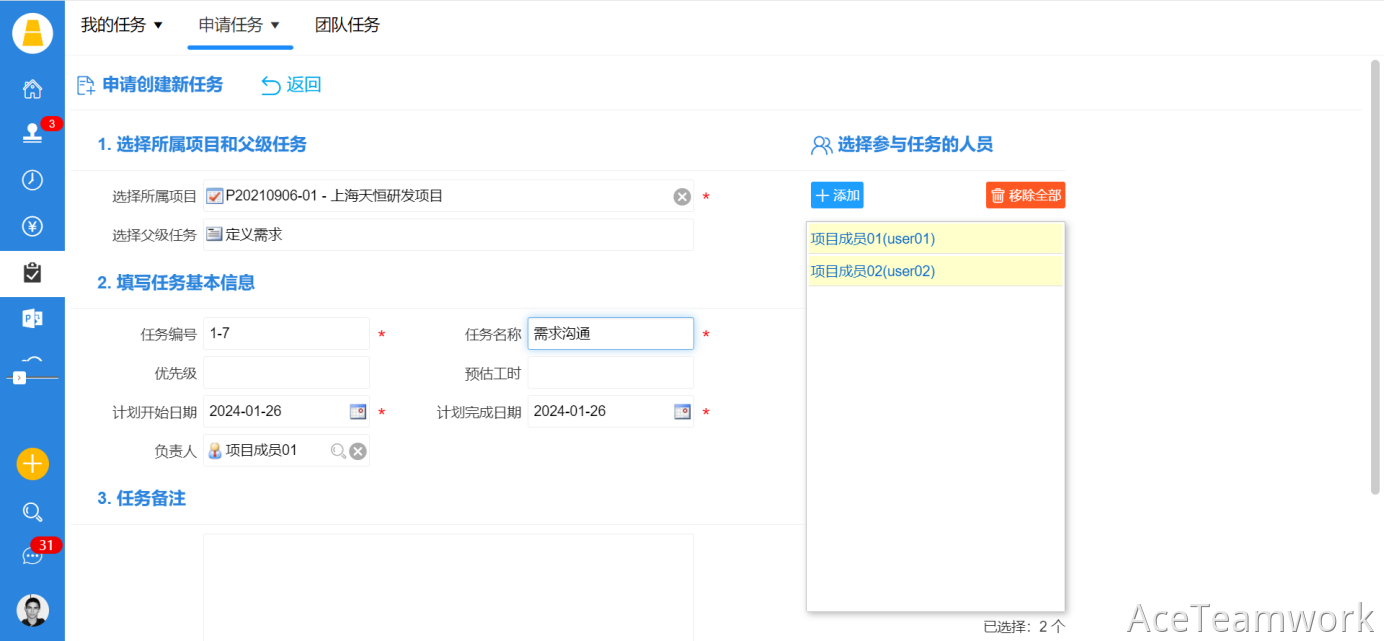The image size is (1384, 641).
Task: Click the clock timesheet sidebar icon
Action: (x=32, y=180)
